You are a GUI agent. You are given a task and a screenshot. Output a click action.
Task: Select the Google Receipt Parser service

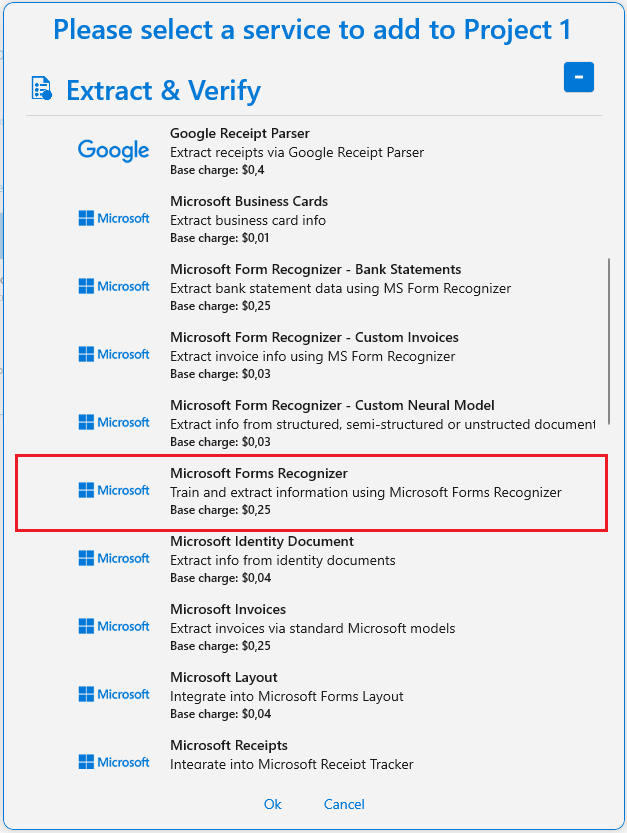pos(240,133)
